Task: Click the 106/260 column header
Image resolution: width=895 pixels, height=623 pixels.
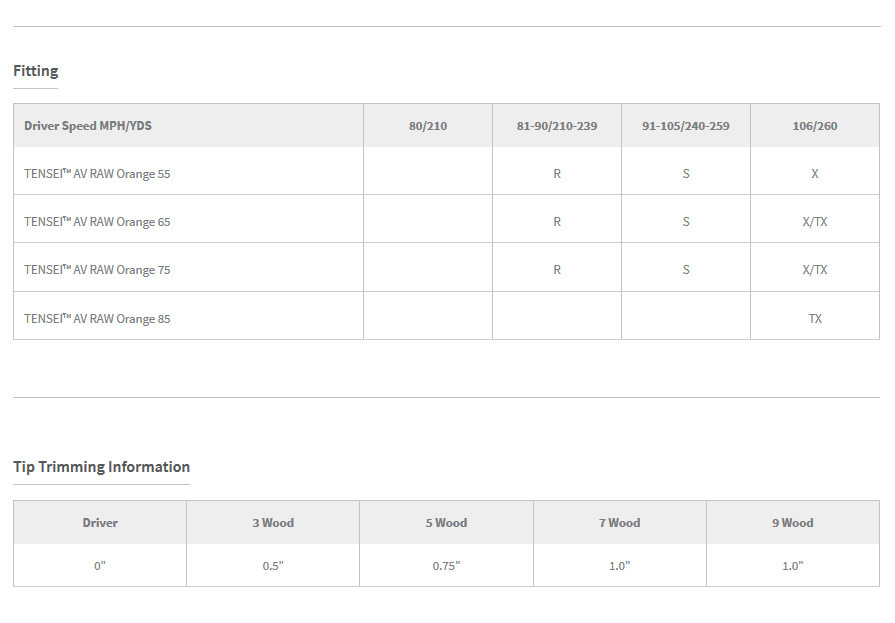Action: point(815,126)
